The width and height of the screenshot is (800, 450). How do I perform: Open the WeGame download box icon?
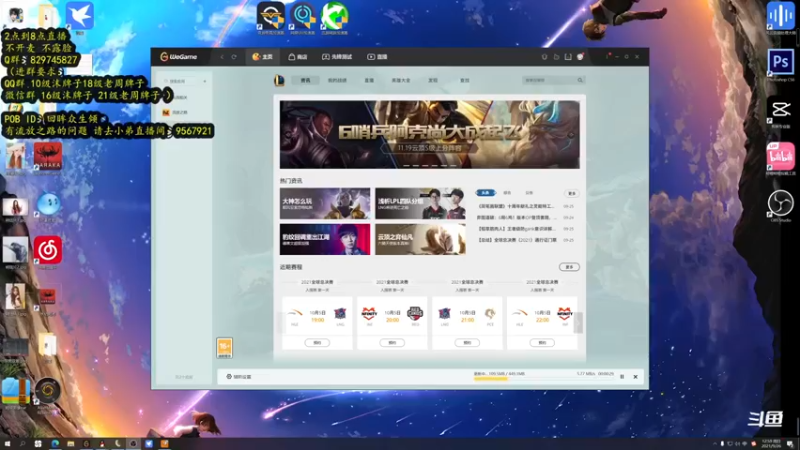(x=568, y=57)
